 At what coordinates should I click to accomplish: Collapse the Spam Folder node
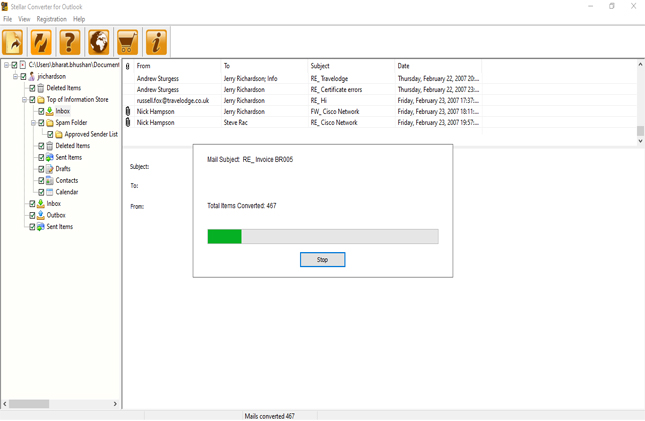(x=34, y=123)
